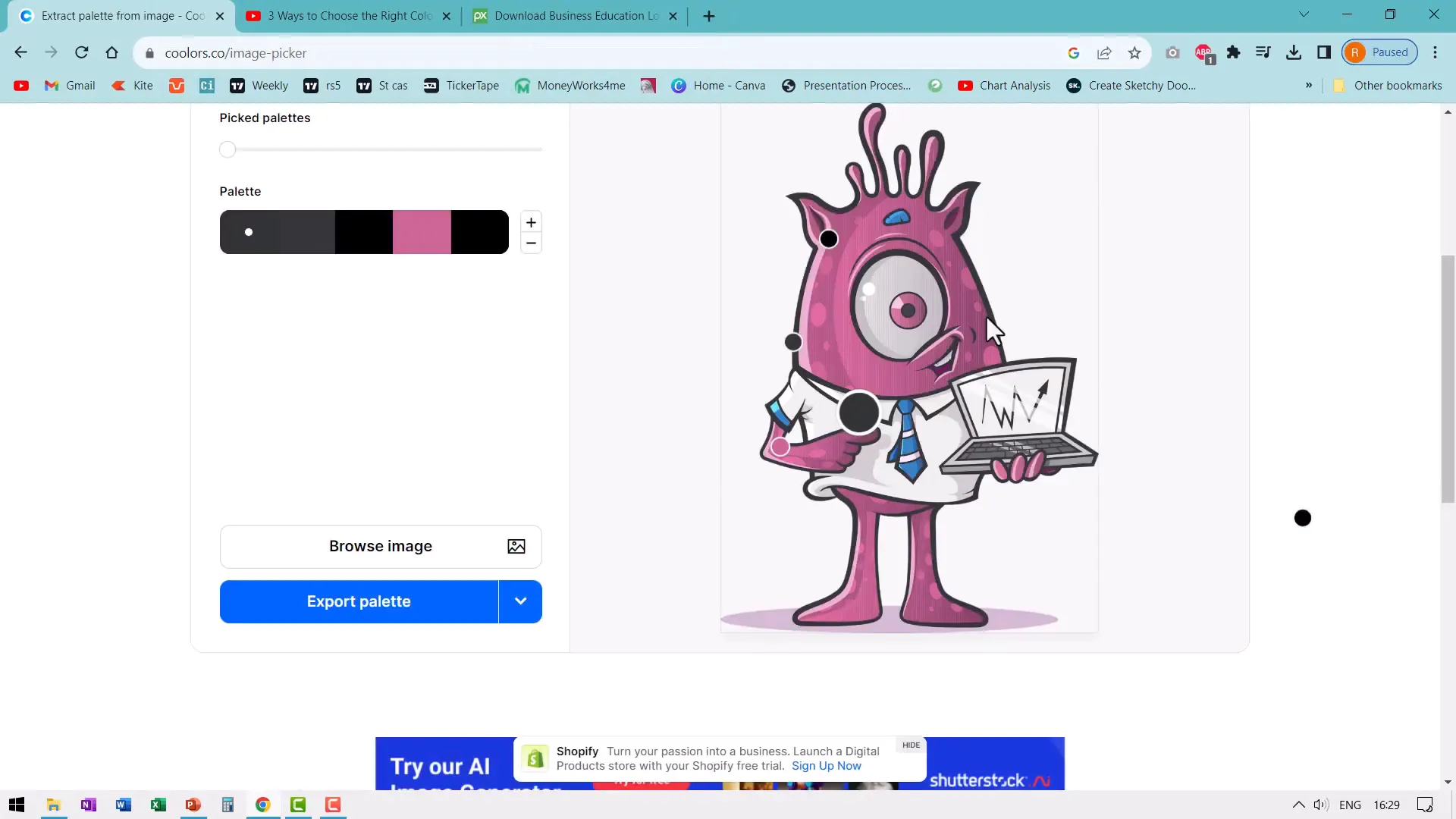
Task: Hide the Shopify ad banner
Action: coord(911,745)
